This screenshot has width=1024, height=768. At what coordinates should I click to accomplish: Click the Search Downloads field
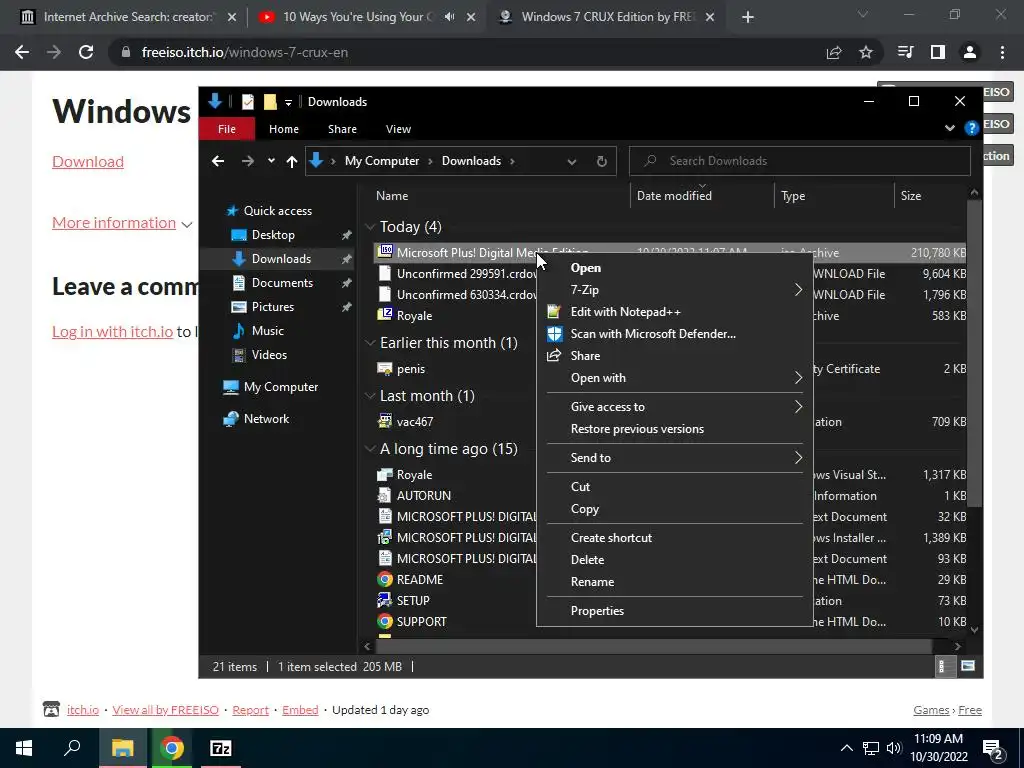[x=800, y=161]
